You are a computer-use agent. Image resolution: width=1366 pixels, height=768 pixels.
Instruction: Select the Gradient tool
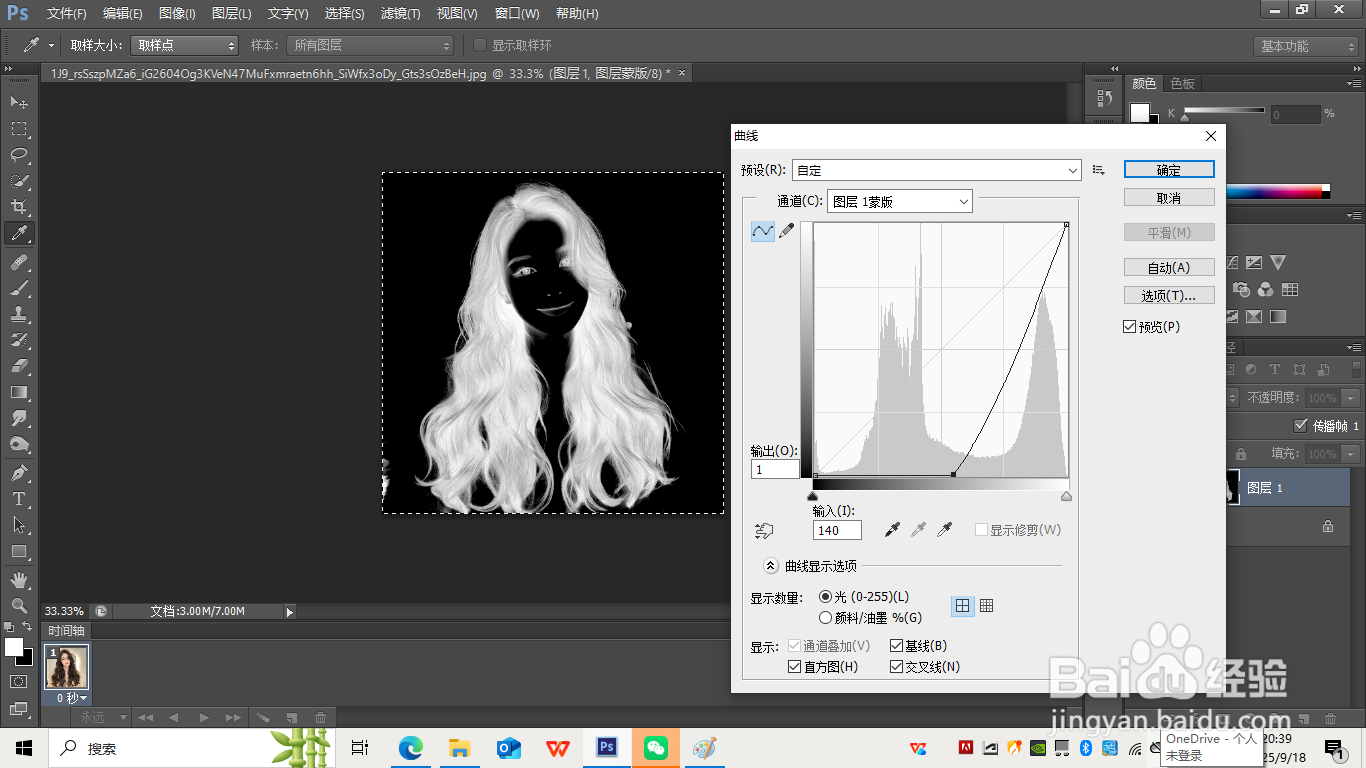(x=19, y=392)
